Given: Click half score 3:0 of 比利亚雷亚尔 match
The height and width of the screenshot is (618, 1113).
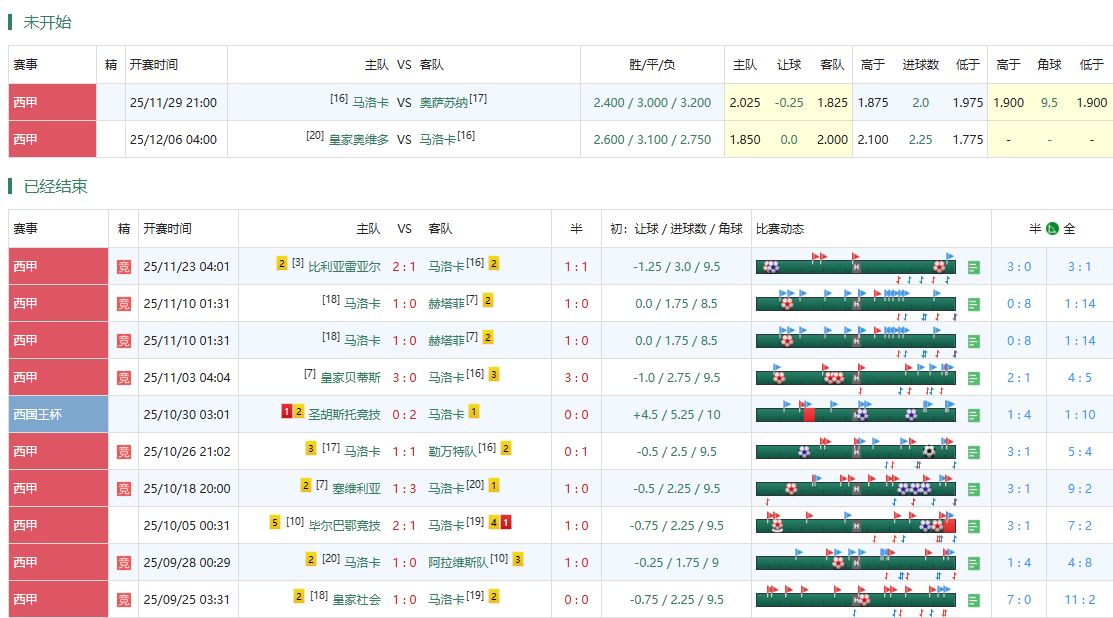Looking at the screenshot, I should [1018, 266].
